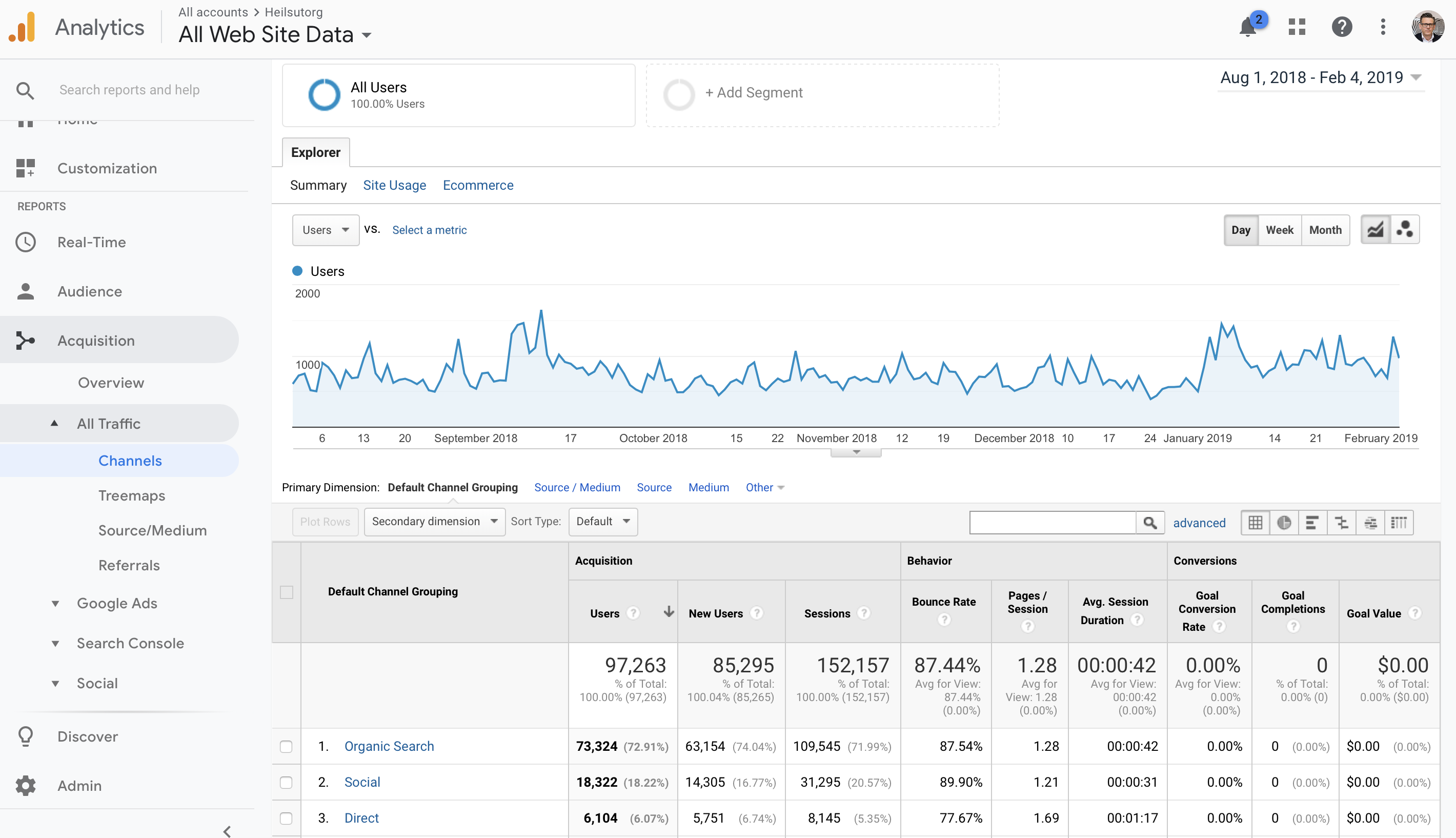Viewport: 1456px width, 838px height.
Task: Switch to the Site Usage tab
Action: (x=395, y=185)
